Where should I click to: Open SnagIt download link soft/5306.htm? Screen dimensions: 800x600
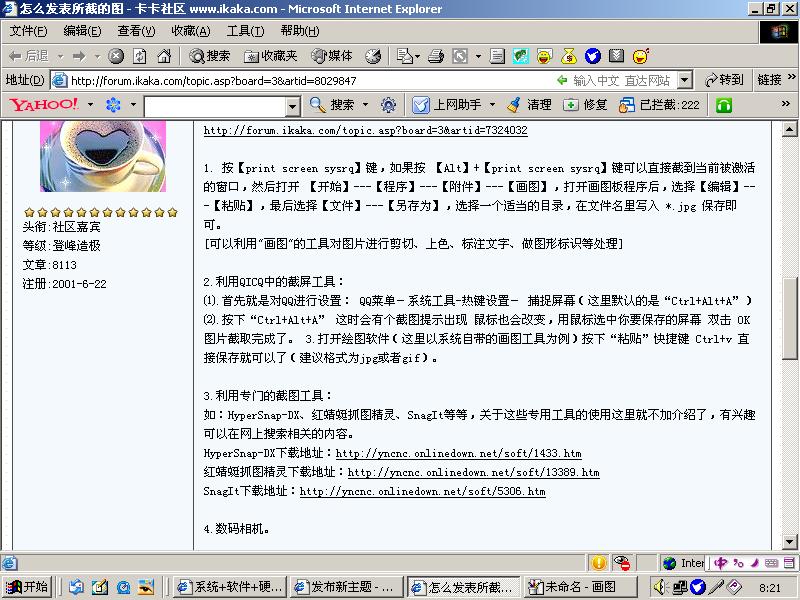click(x=422, y=491)
